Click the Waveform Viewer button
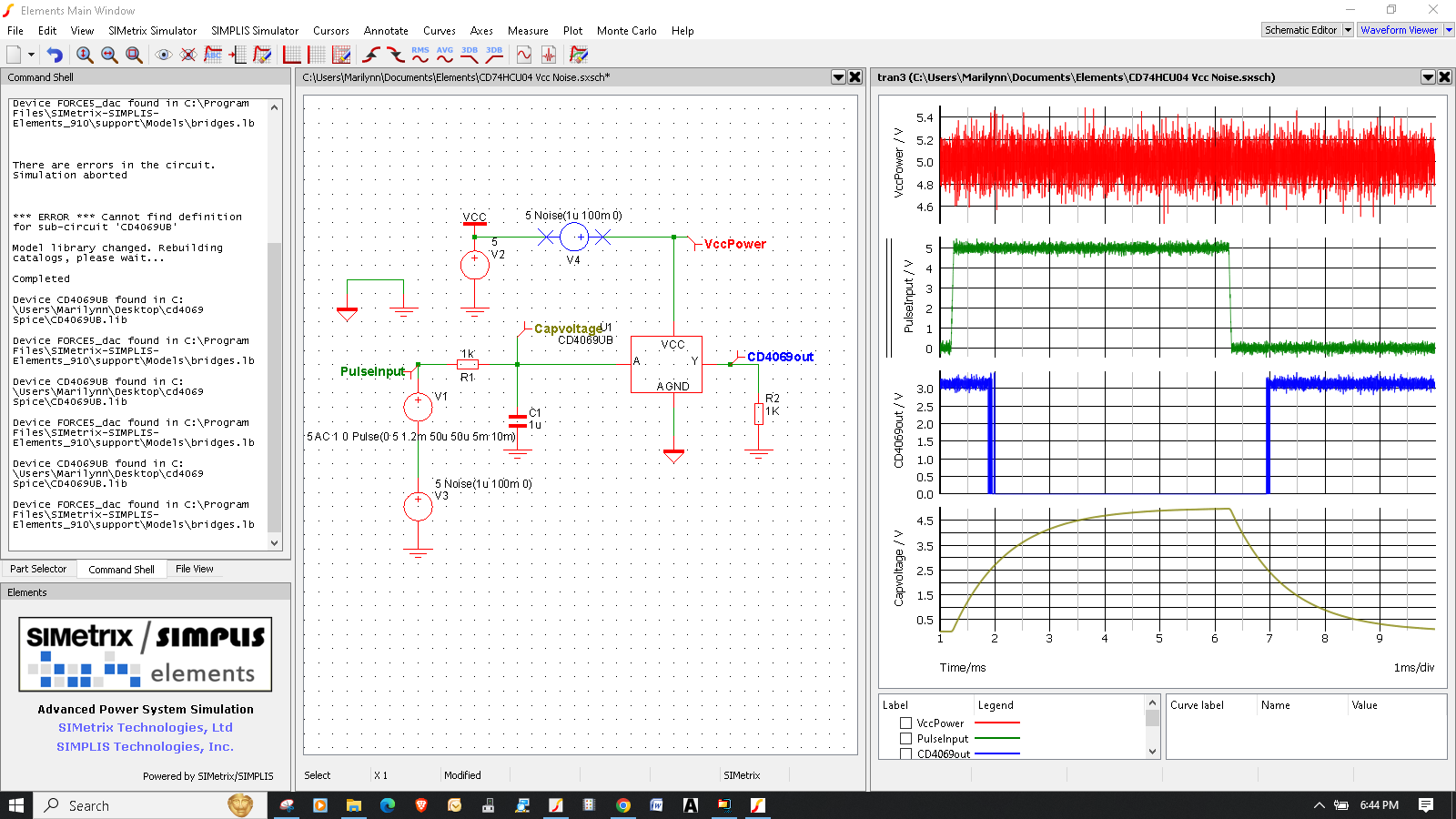The width and height of the screenshot is (1456, 819). click(x=1400, y=30)
